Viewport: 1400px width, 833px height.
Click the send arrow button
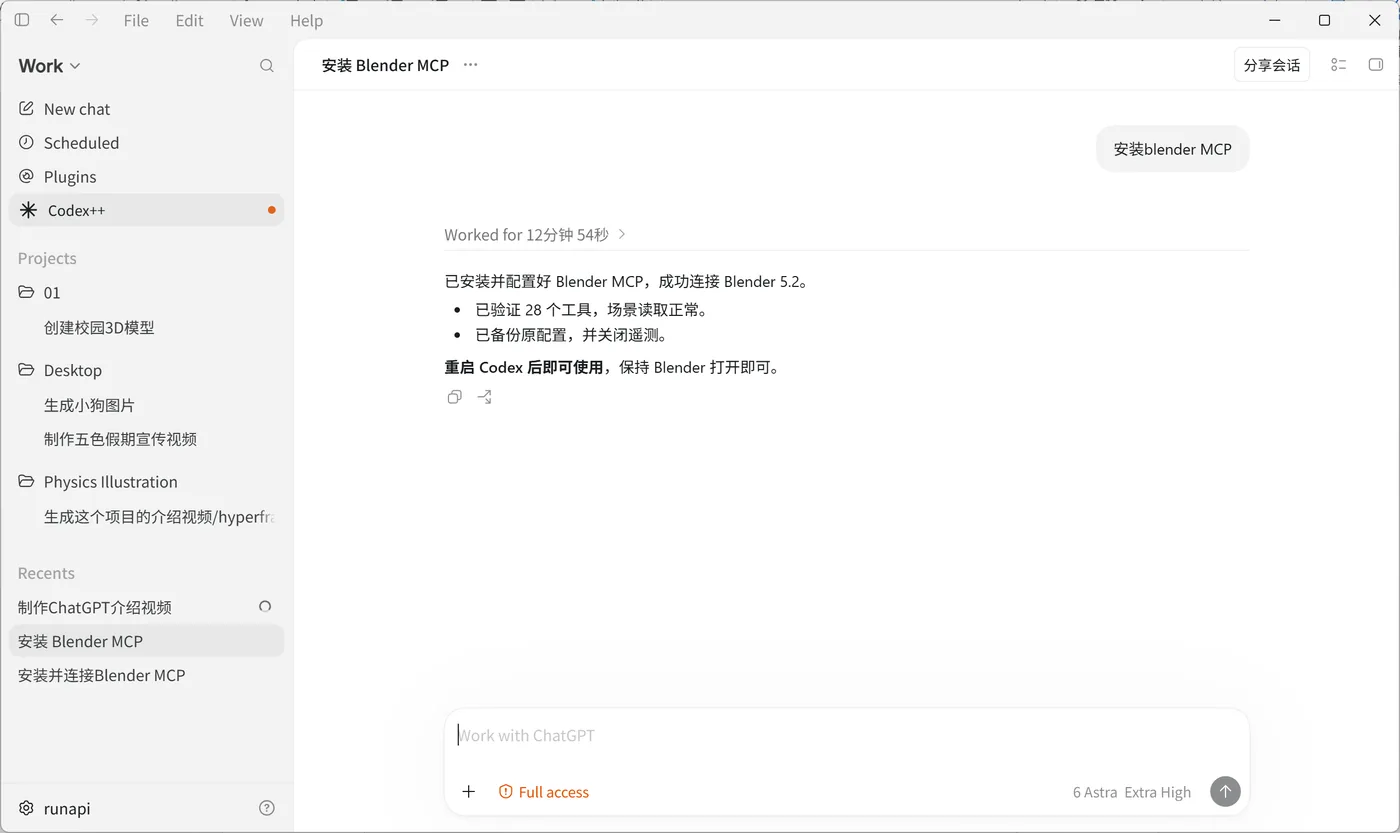coord(1225,792)
